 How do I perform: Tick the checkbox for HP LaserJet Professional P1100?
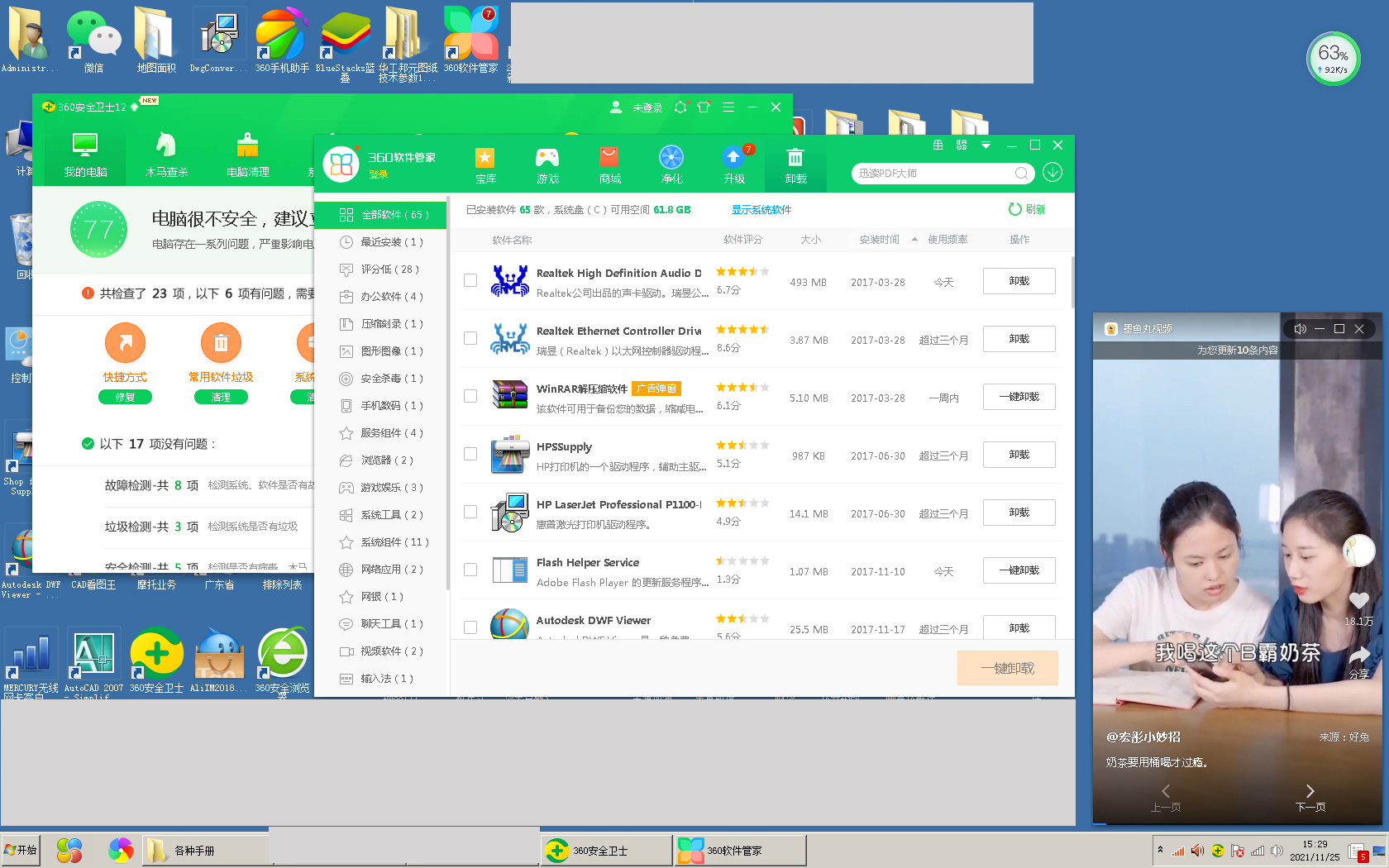[470, 512]
